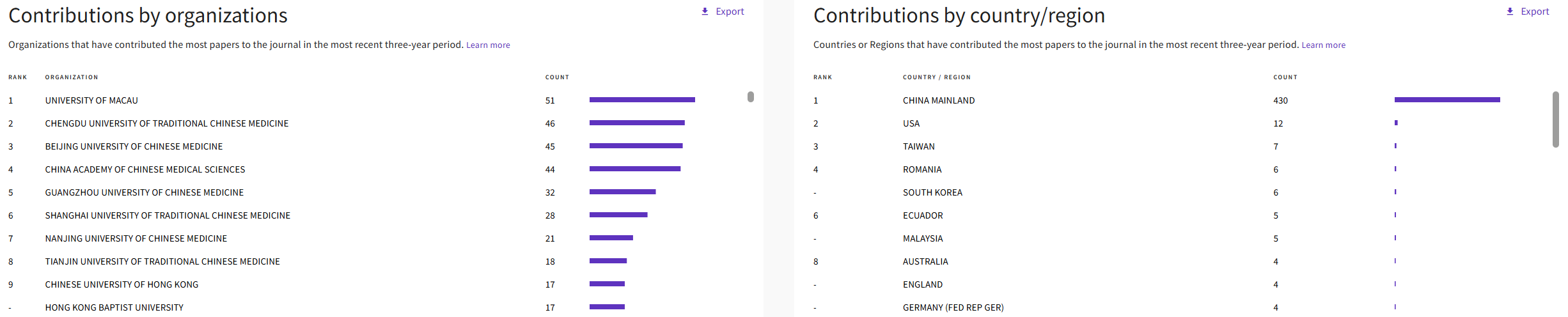Viewport: 1568px width, 317px height.
Task: Click COUNT header in organizations table
Action: 557,77
